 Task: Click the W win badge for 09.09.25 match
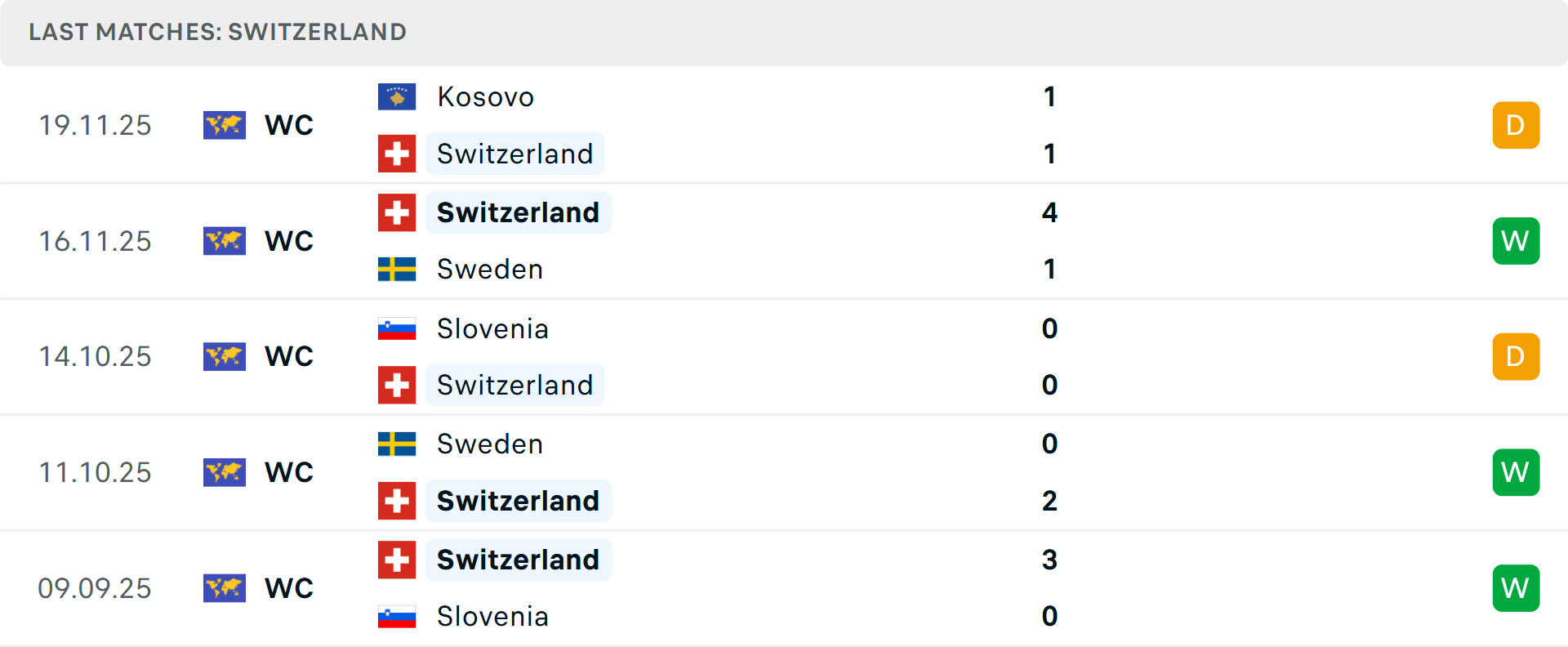pos(1516,588)
